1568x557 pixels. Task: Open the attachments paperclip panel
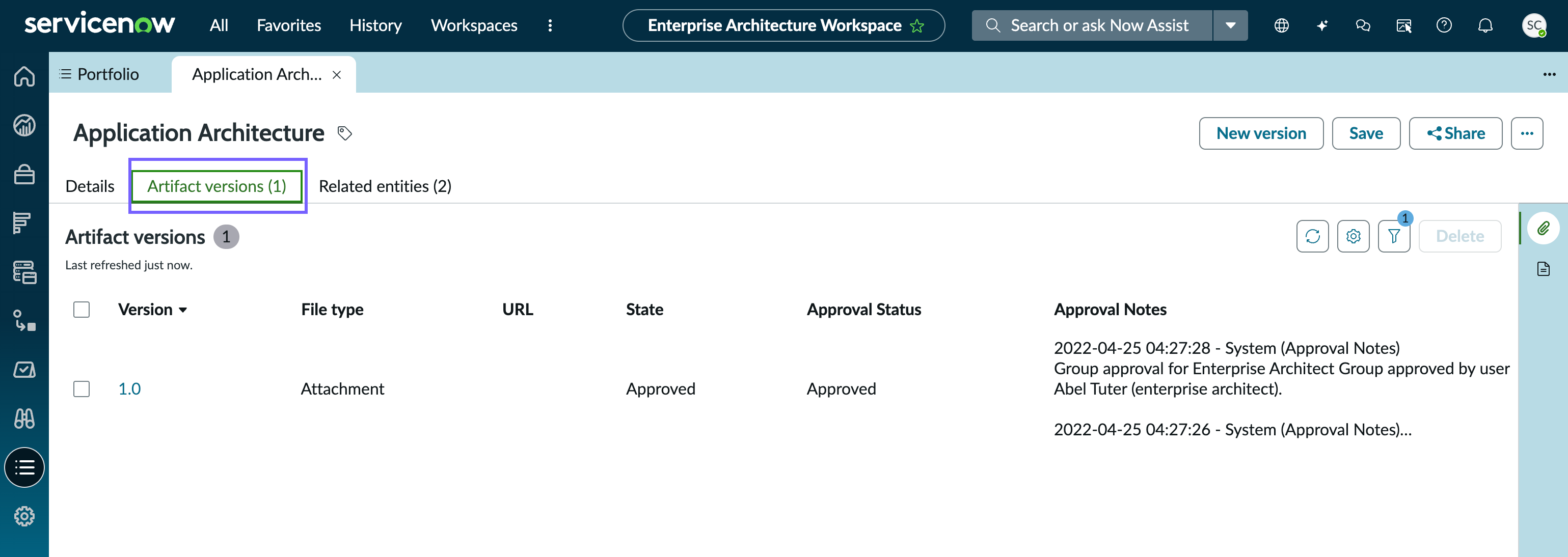[x=1543, y=228]
